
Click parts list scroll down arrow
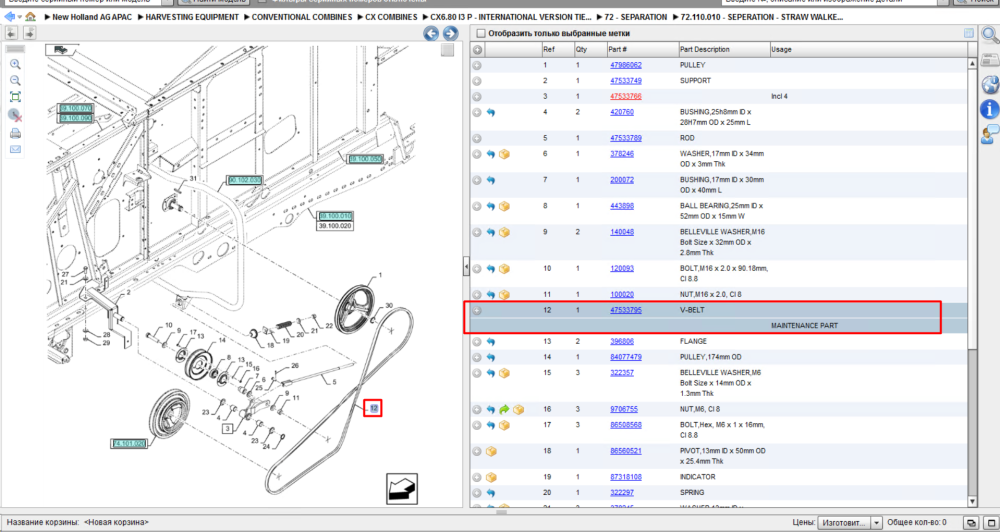click(x=972, y=502)
